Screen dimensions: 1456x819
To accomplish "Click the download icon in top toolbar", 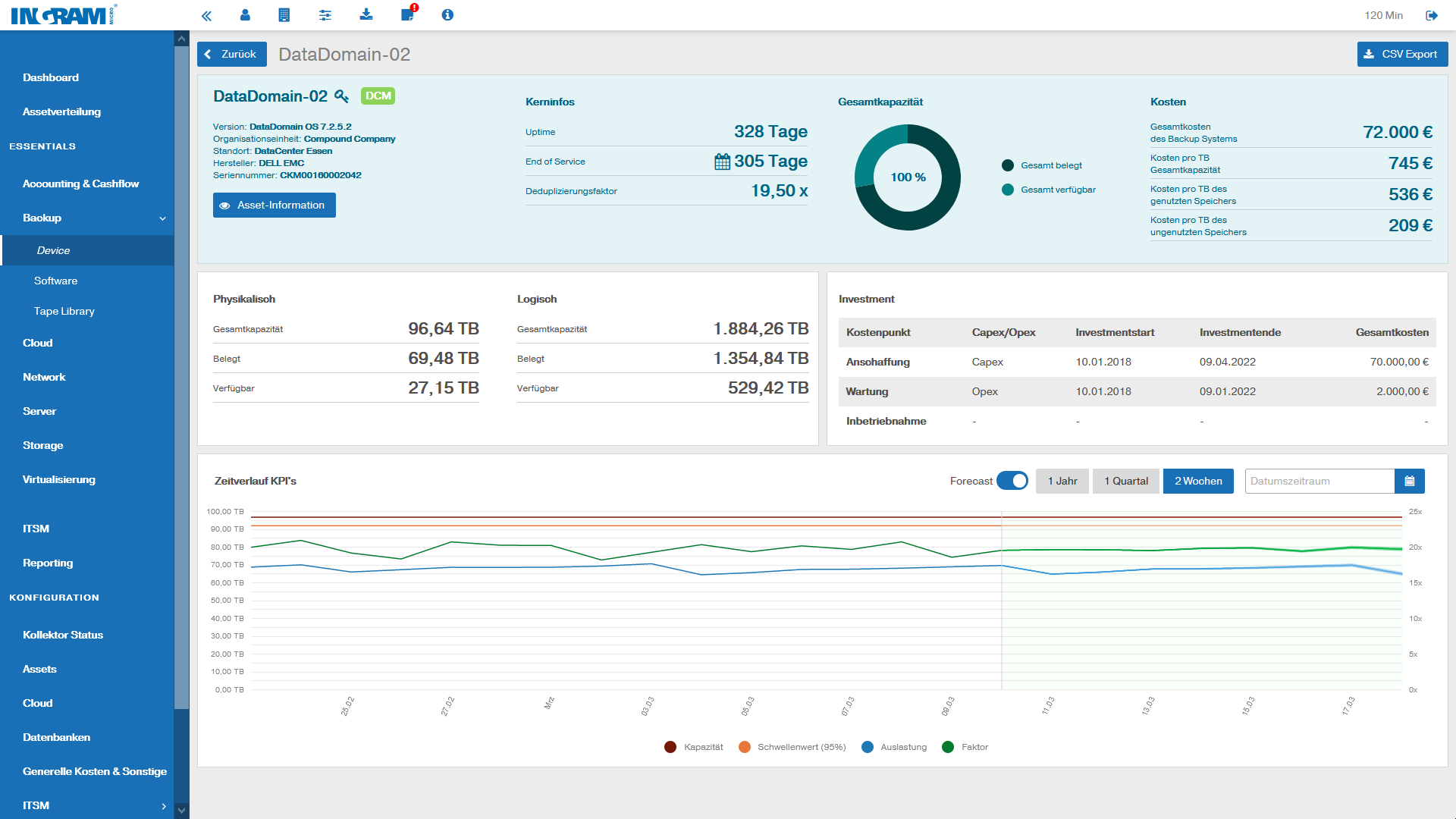I will [x=366, y=15].
